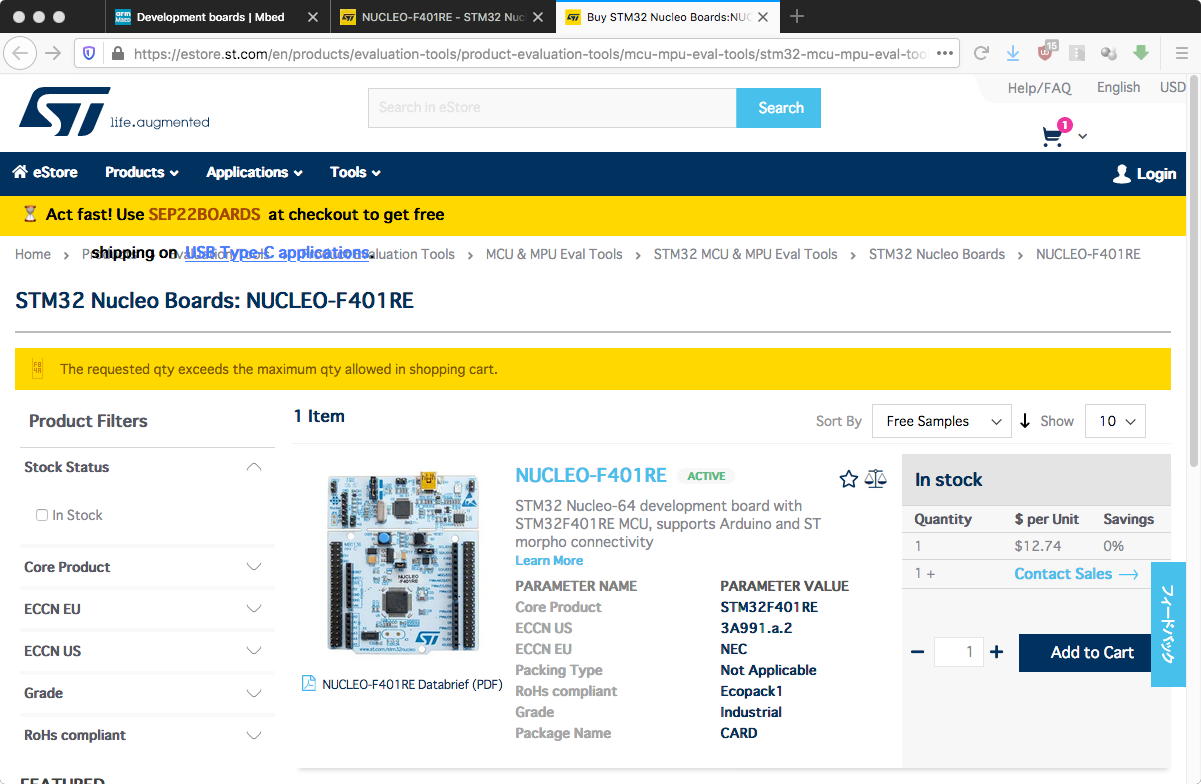Switch to NUCLEO-F401RE STM32 tab
The height and width of the screenshot is (784, 1201).
441,17
